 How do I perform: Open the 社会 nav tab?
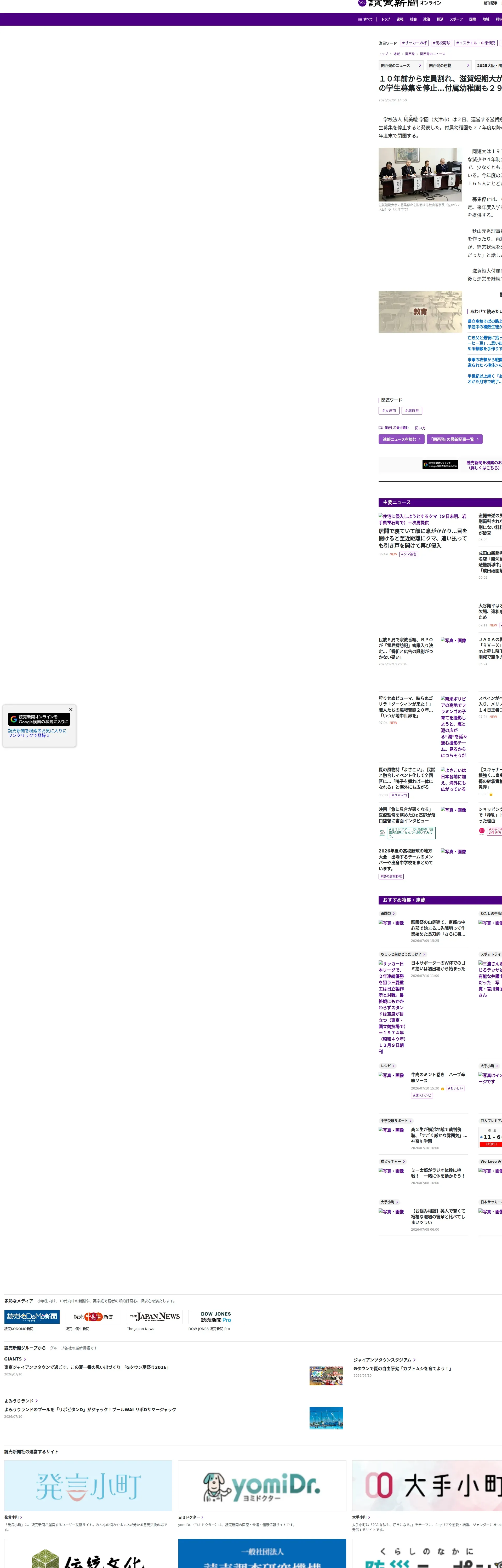(x=413, y=20)
